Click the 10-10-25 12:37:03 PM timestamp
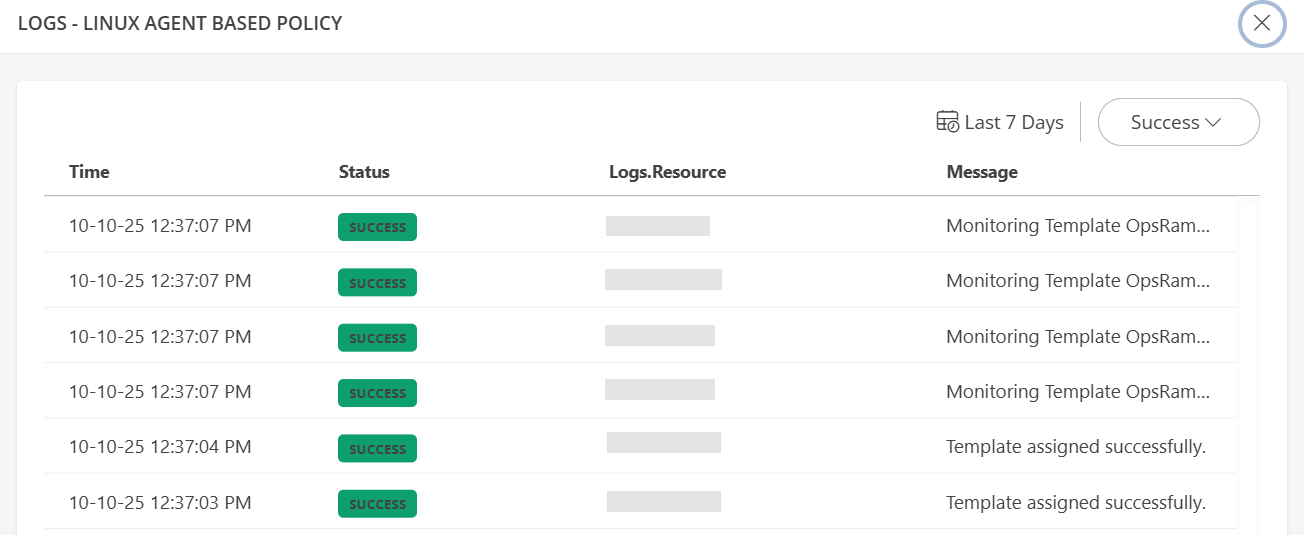This screenshot has height=536, width=1304. point(160,502)
